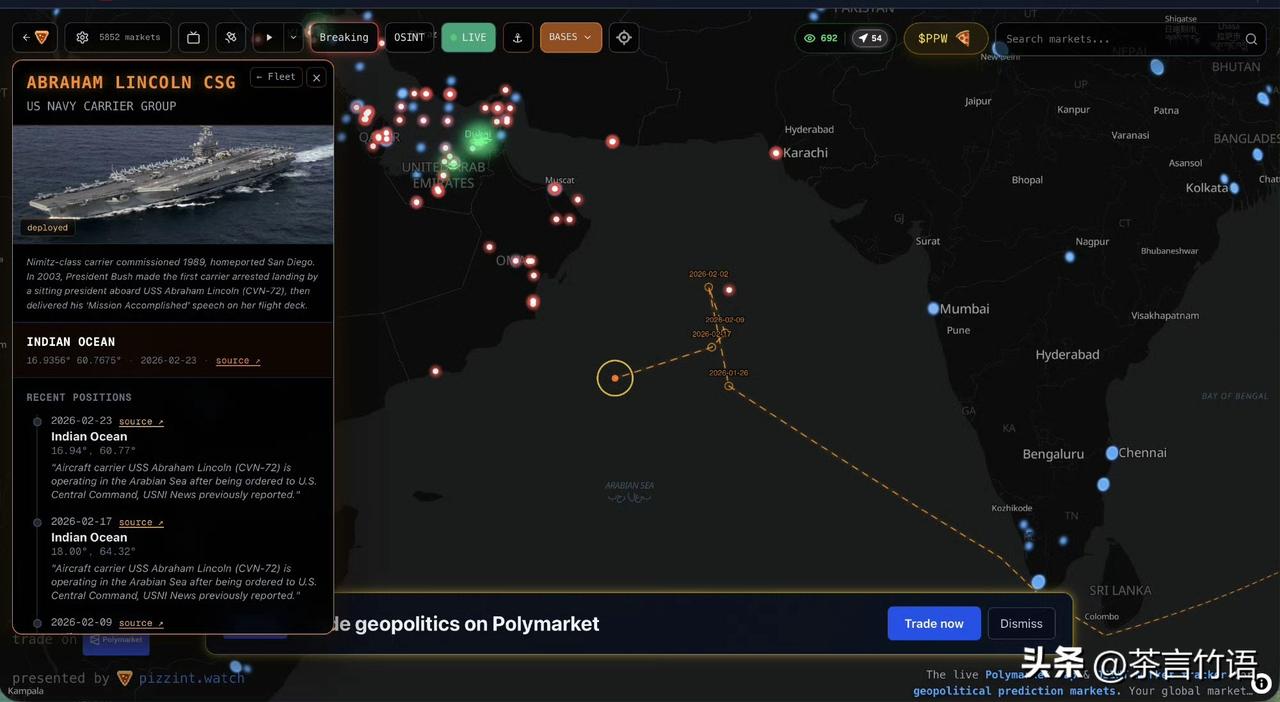
Task: Open source link for 2026-02-23 position
Action: coord(141,422)
